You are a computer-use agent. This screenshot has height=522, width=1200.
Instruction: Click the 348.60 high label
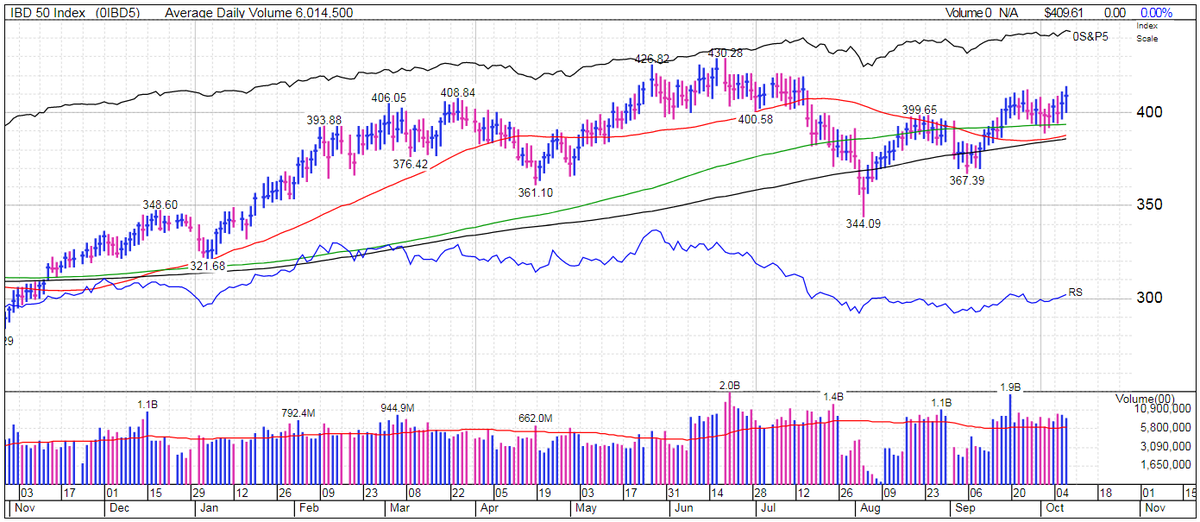pyautogui.click(x=160, y=204)
